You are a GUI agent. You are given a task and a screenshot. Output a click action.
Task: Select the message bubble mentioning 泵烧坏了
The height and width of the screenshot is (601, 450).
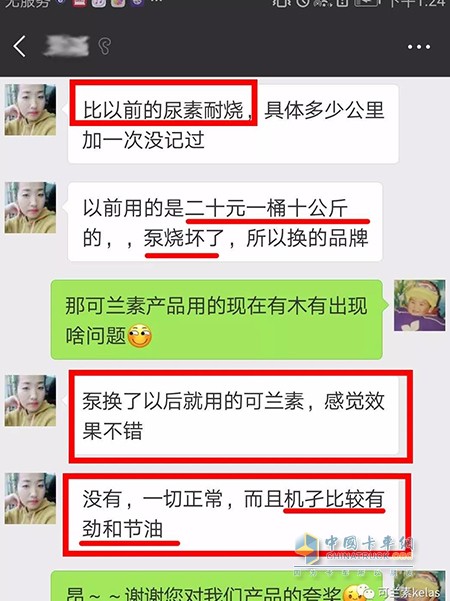pos(225,222)
